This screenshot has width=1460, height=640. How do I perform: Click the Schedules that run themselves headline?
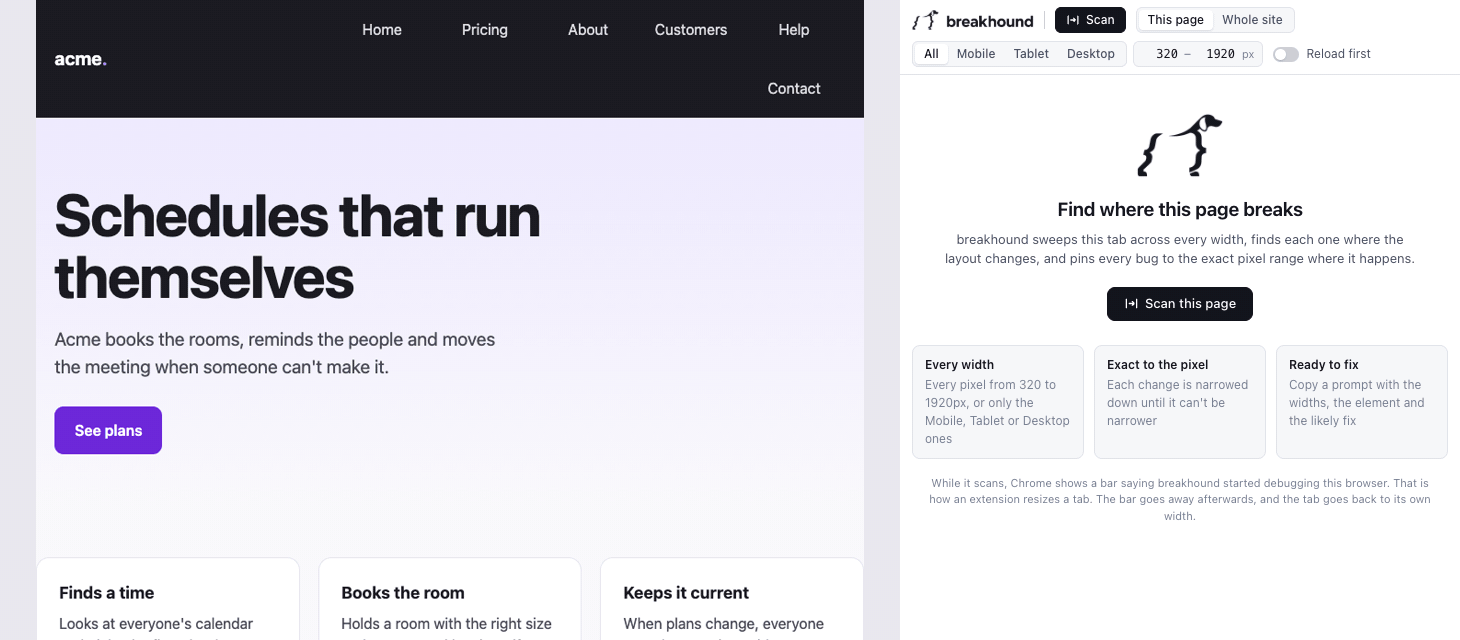tap(297, 245)
